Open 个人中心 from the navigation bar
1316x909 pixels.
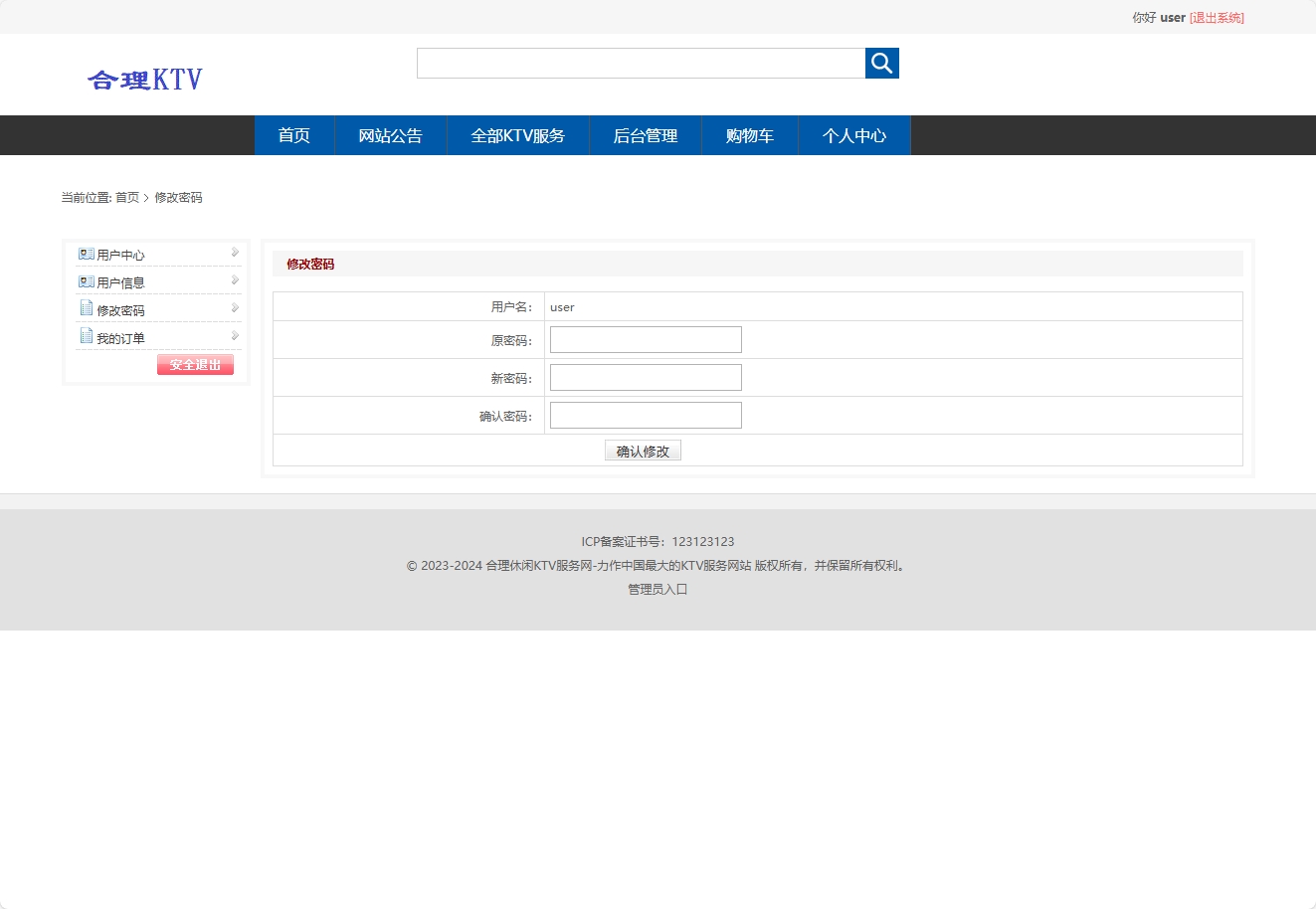[853, 135]
